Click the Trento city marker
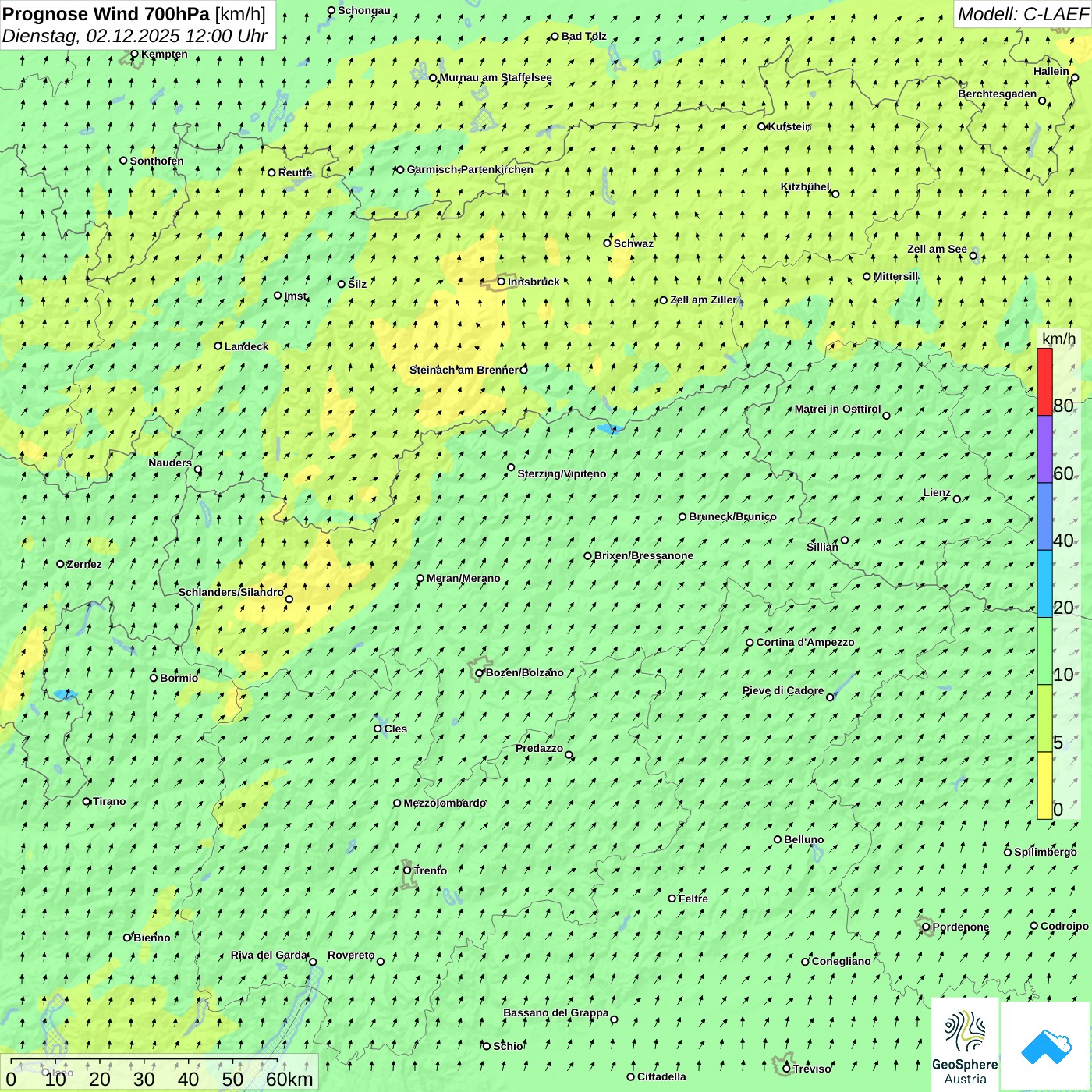Image resolution: width=1092 pixels, height=1092 pixels. (407, 870)
